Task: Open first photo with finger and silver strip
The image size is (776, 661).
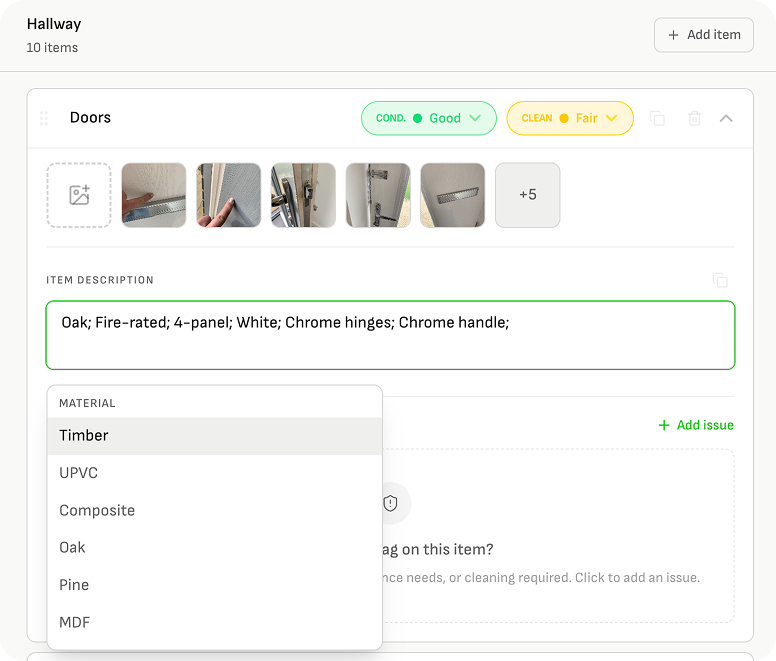Action: [154, 195]
